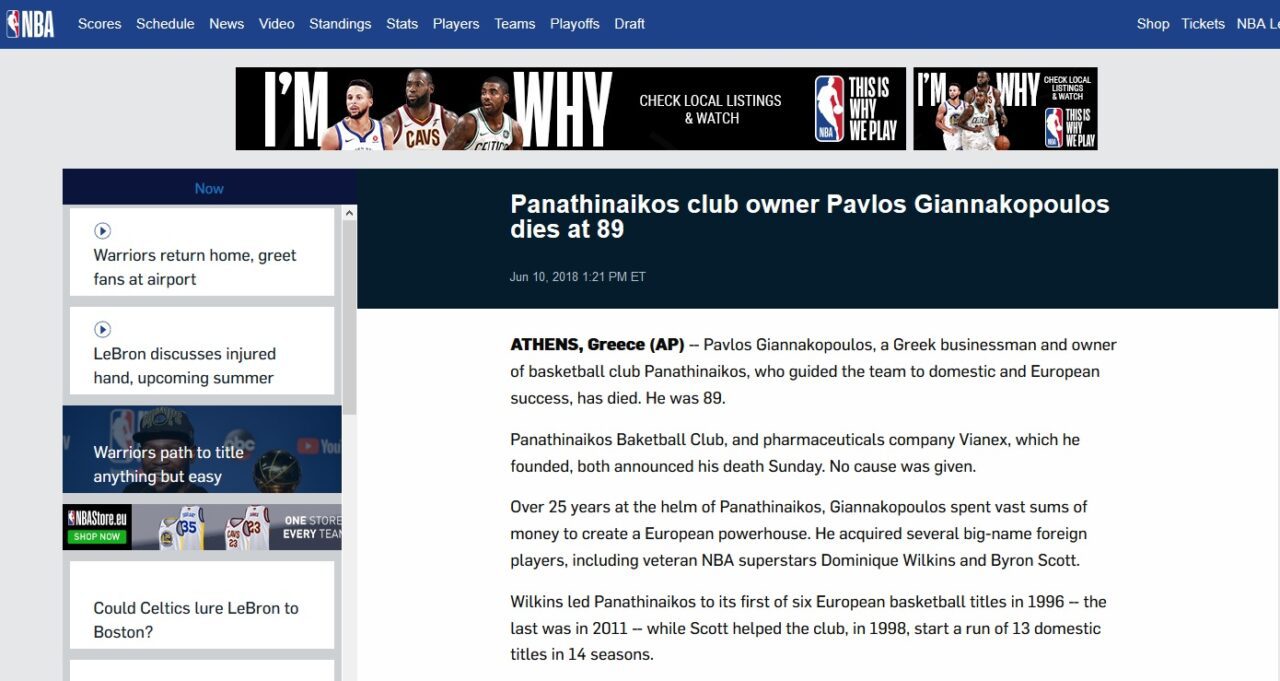
Task: Play the Warriors return home video icon
Action: [x=102, y=231]
